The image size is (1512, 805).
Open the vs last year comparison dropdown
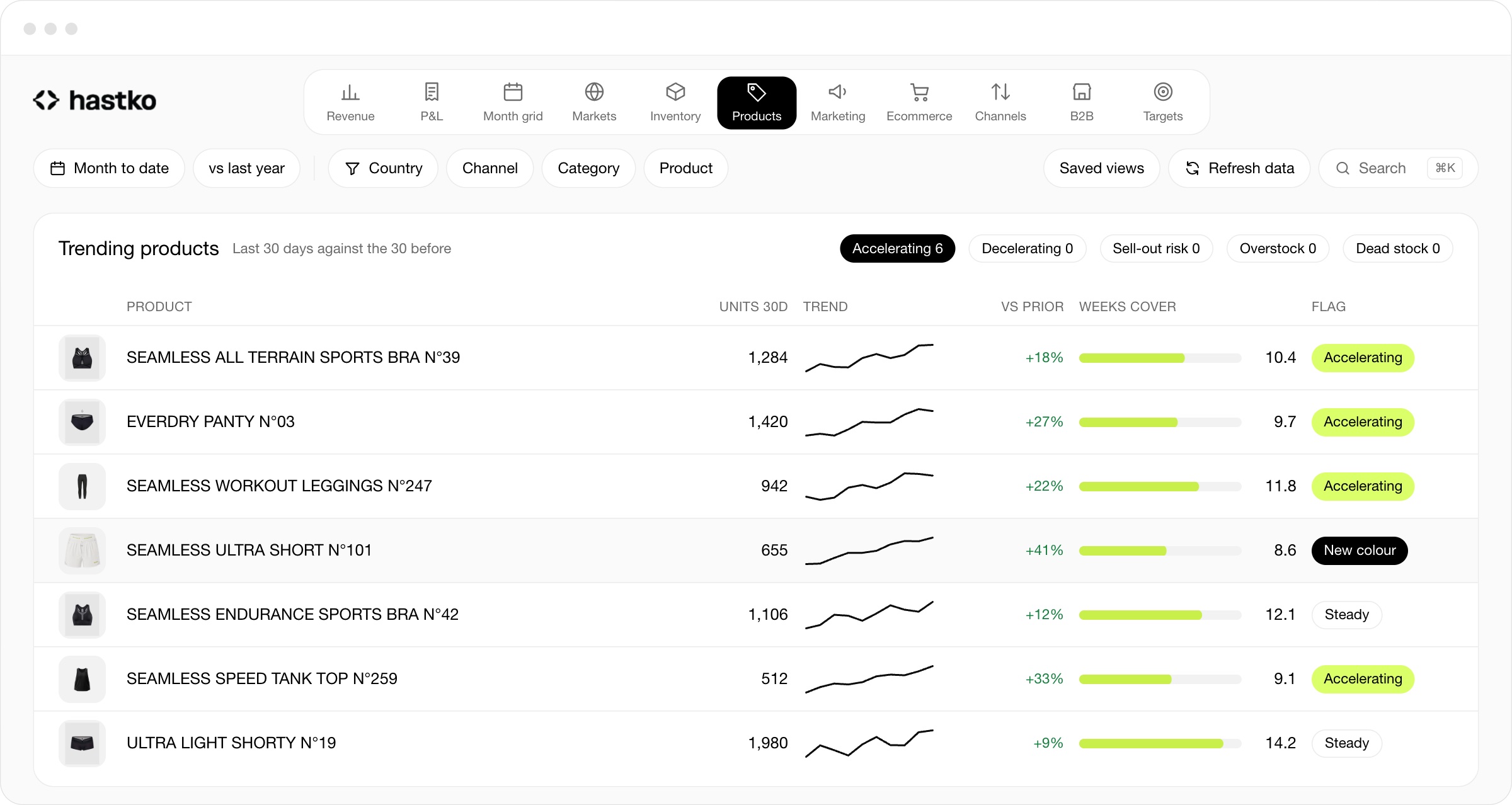click(246, 168)
